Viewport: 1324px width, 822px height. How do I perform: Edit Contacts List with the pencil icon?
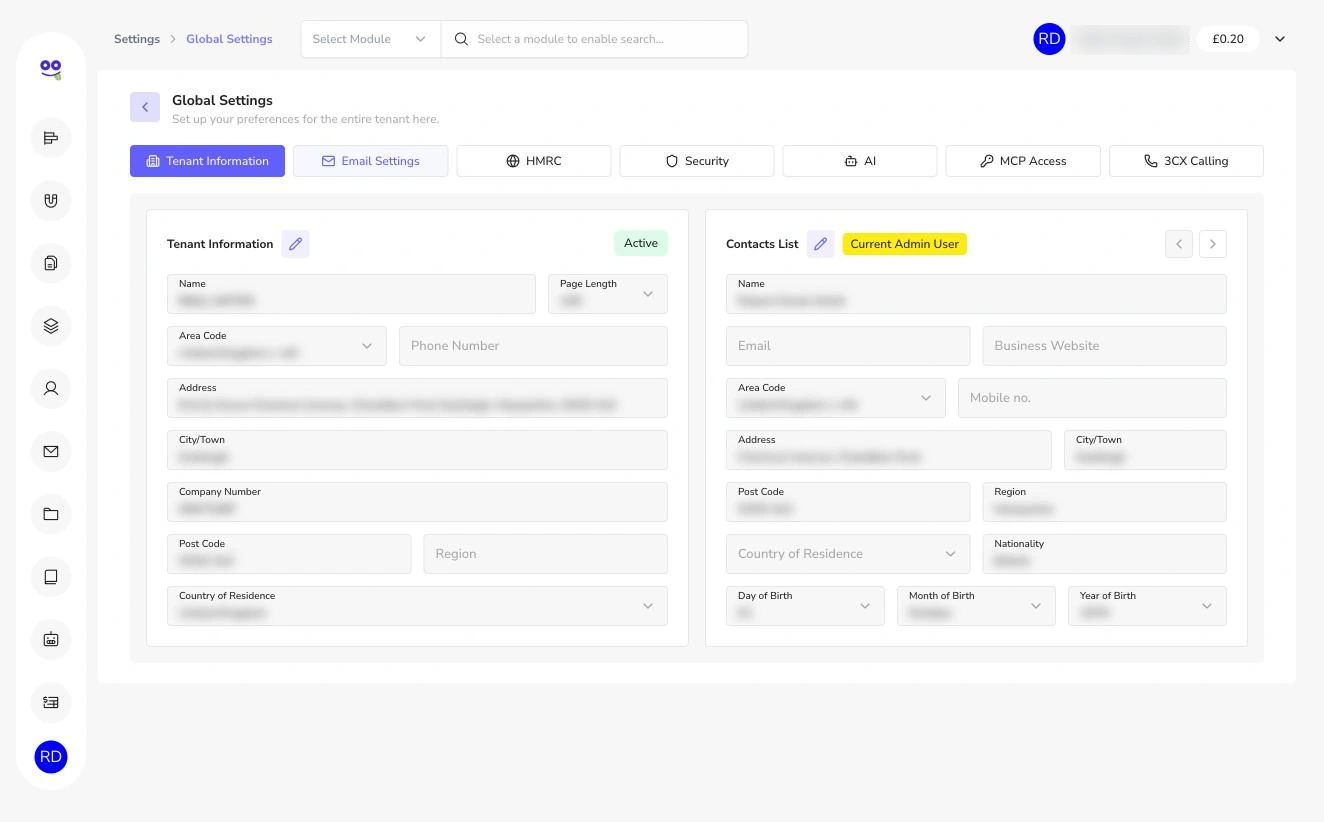(820, 244)
